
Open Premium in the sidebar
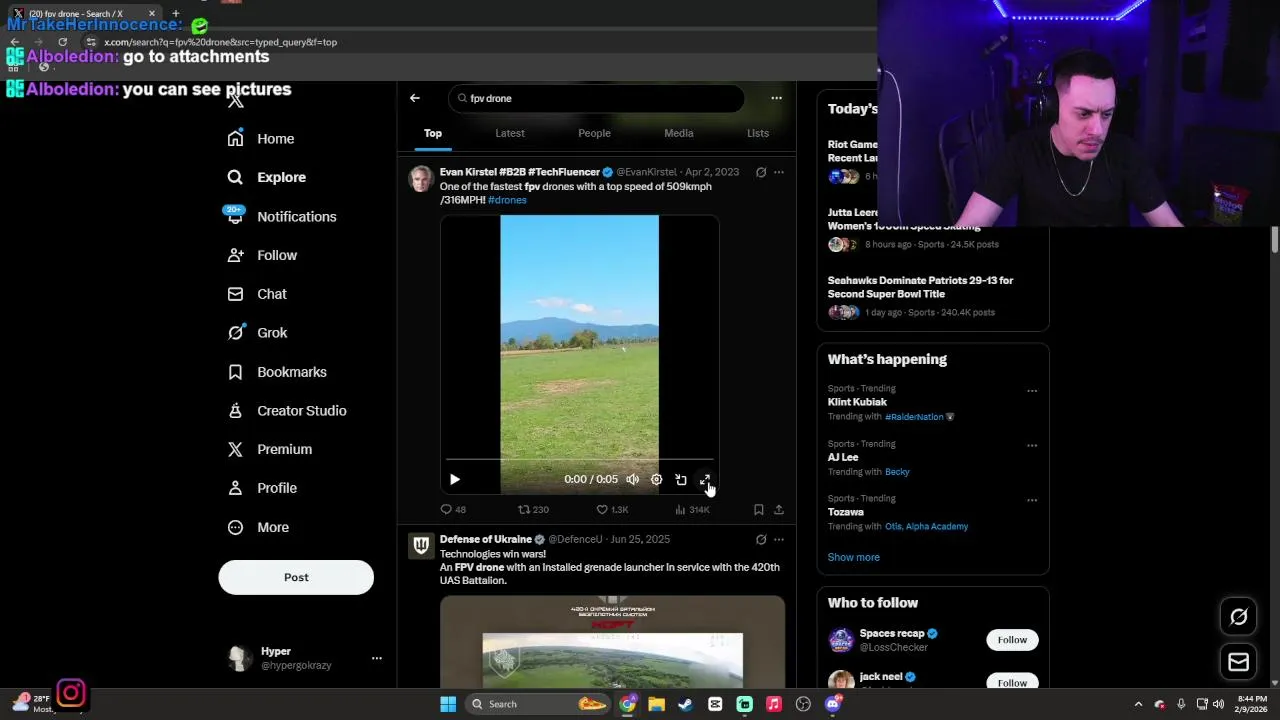pos(270,449)
